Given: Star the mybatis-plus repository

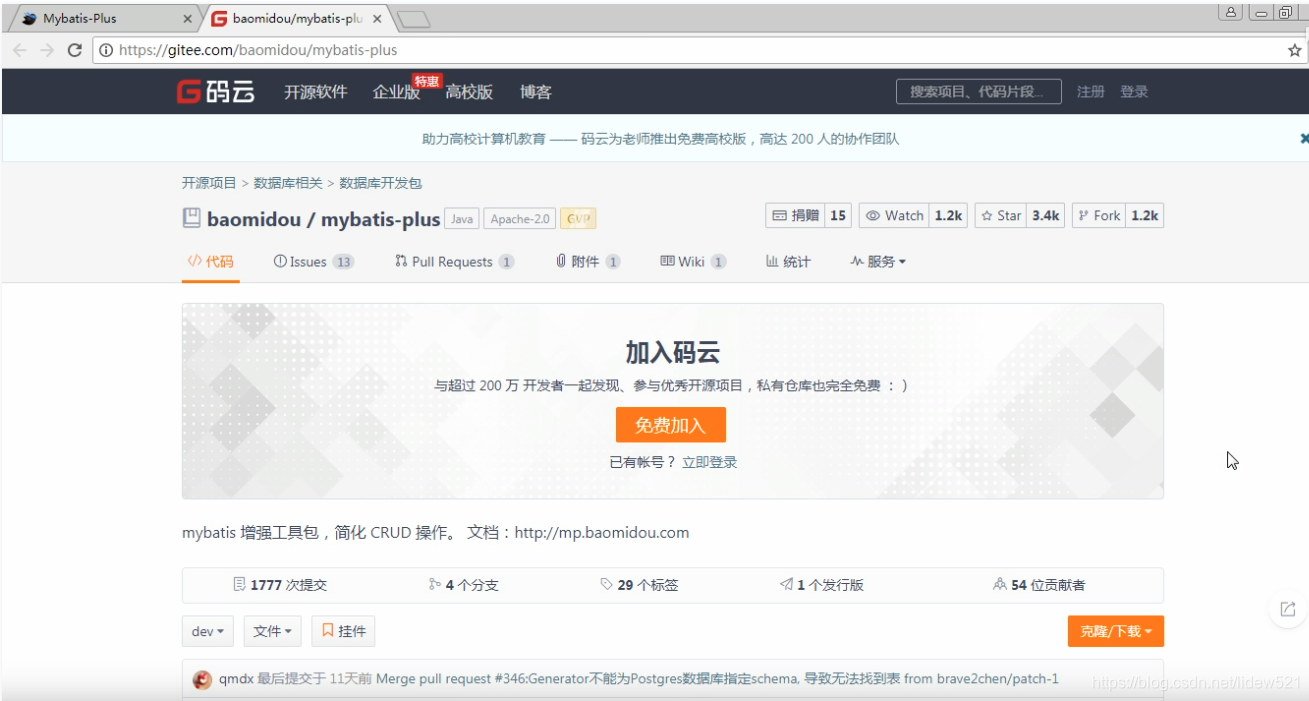Looking at the screenshot, I should coord(1001,215).
